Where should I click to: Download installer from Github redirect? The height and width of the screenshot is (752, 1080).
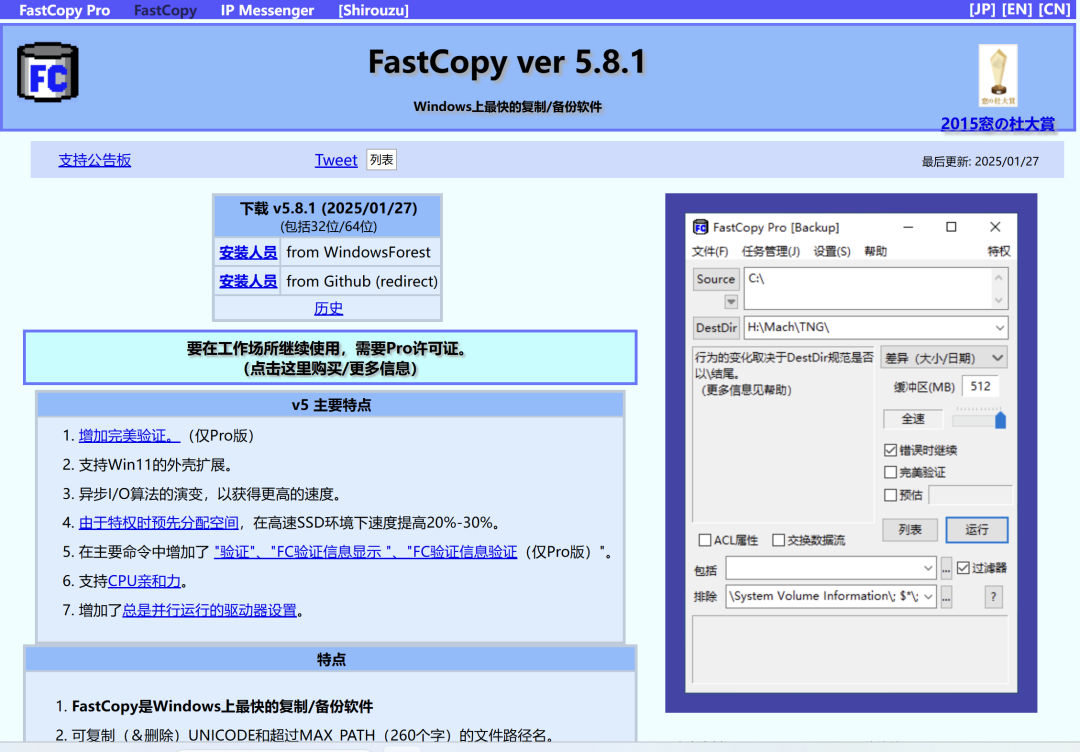pos(248,282)
